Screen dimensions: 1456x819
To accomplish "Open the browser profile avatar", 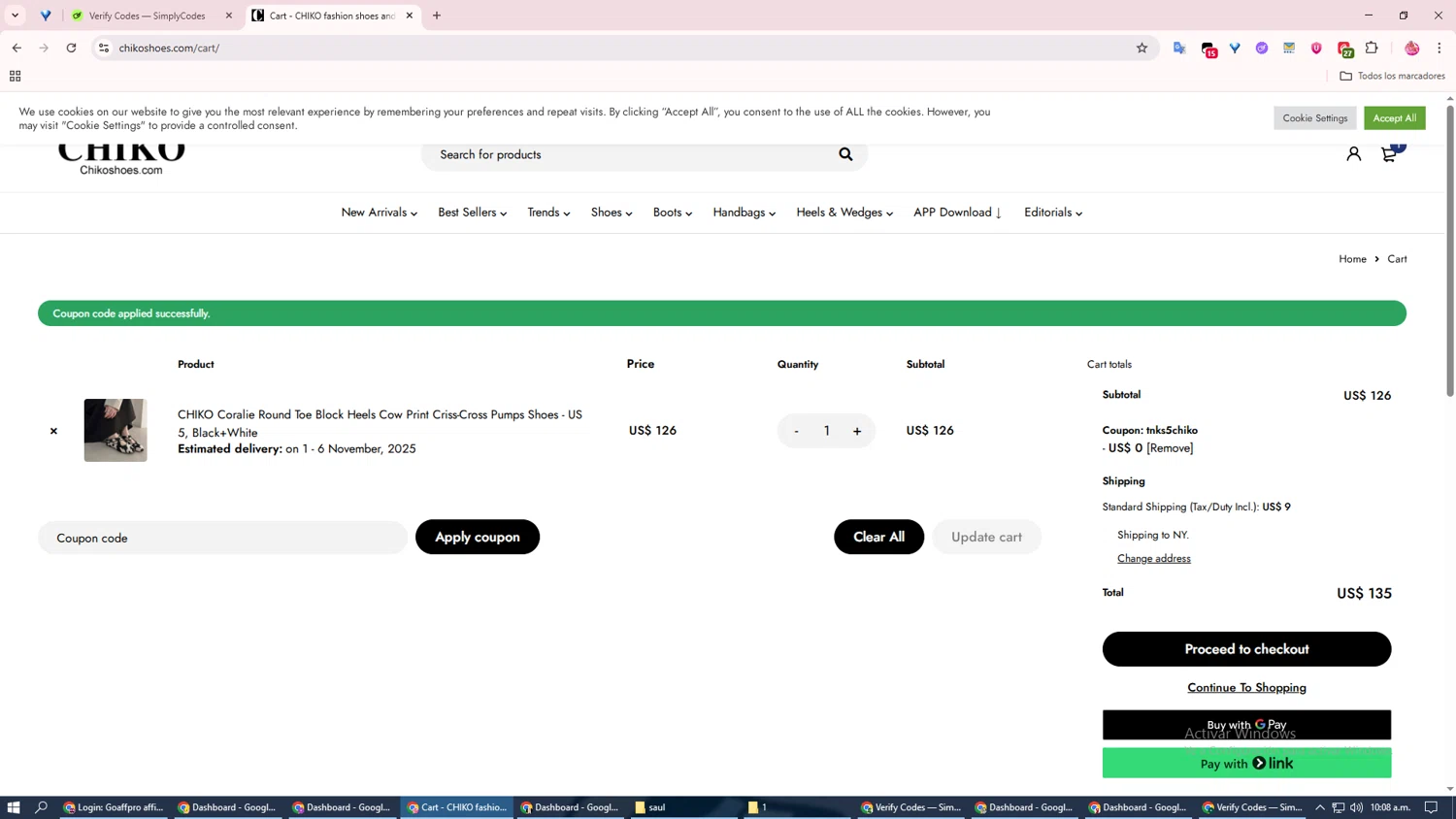I will tap(1411, 48).
